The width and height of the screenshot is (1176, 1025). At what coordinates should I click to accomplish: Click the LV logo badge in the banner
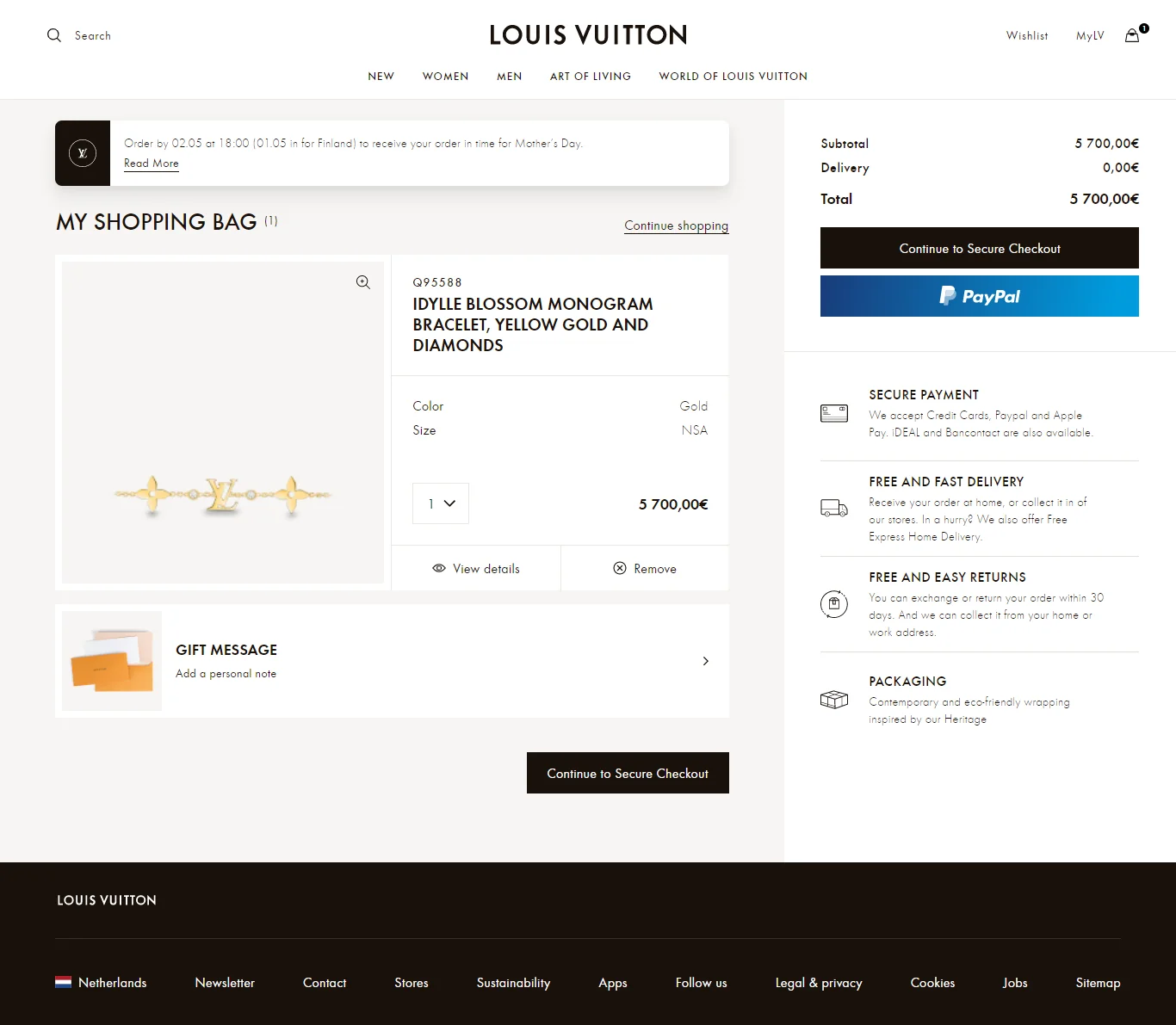pos(83,153)
